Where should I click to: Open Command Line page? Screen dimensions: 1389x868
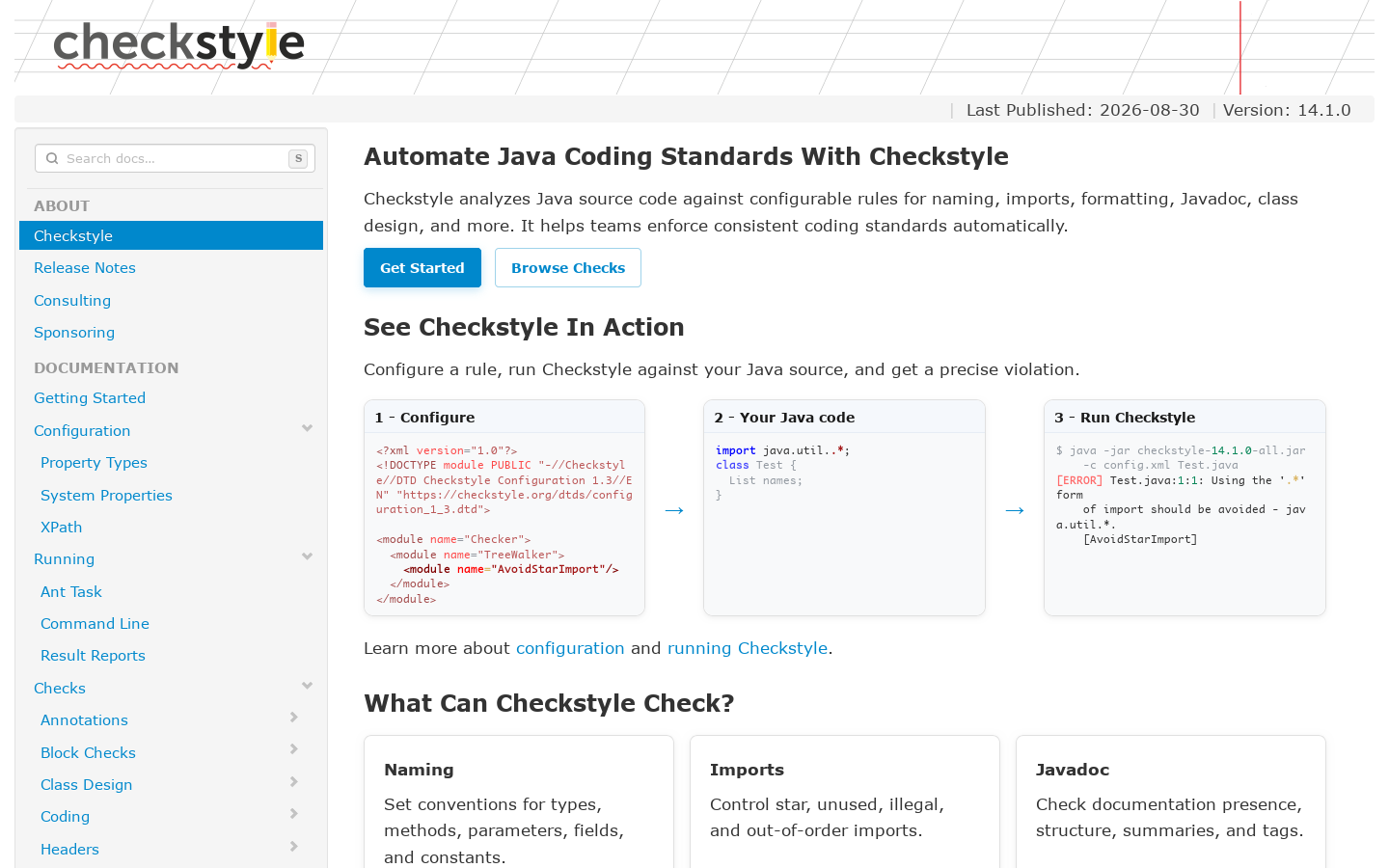click(x=95, y=624)
